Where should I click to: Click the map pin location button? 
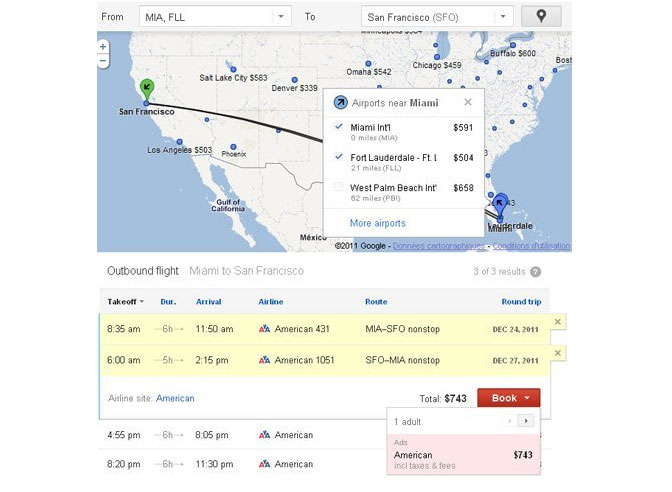coord(542,16)
